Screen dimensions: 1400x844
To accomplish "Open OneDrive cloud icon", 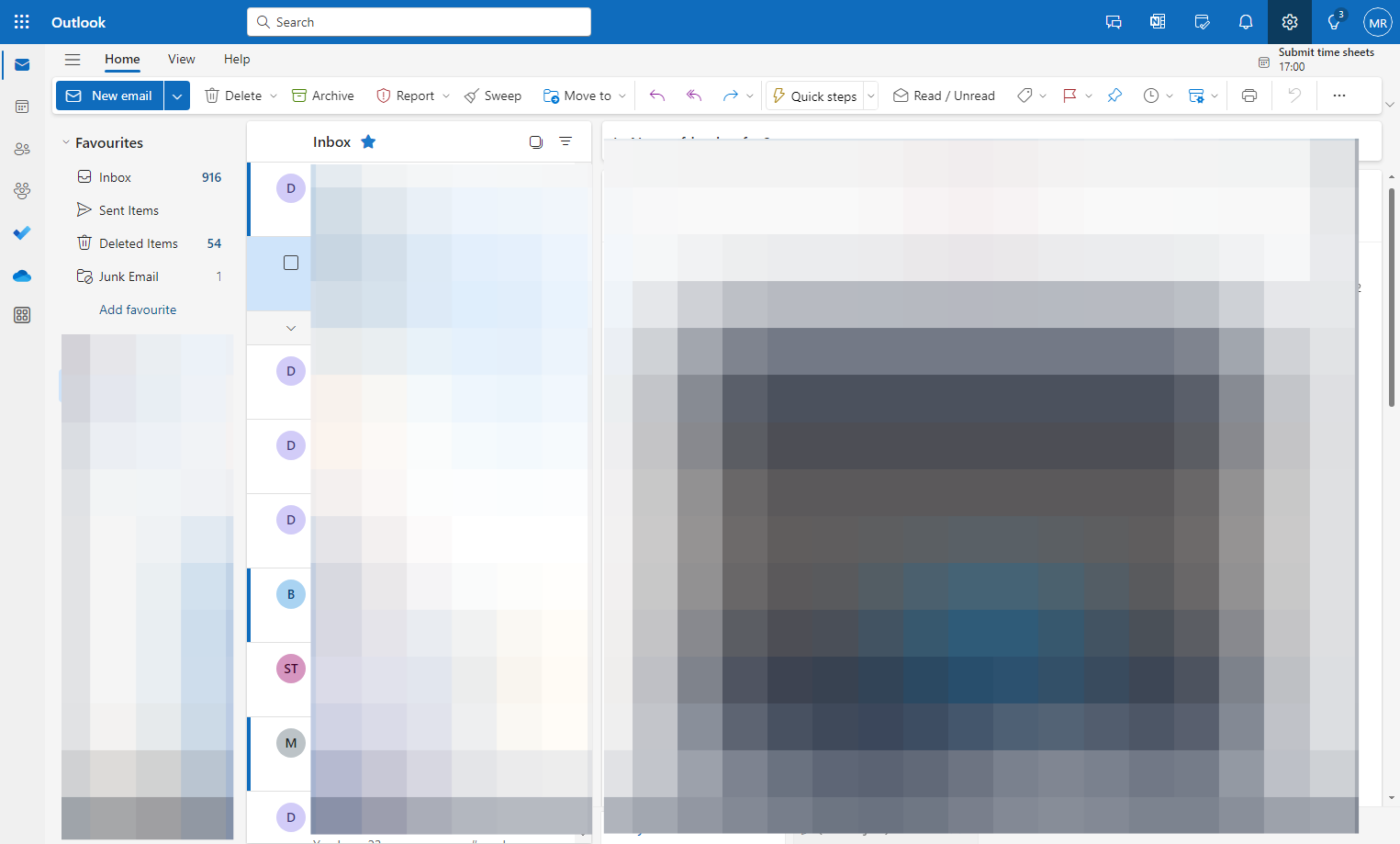I will [x=22, y=276].
